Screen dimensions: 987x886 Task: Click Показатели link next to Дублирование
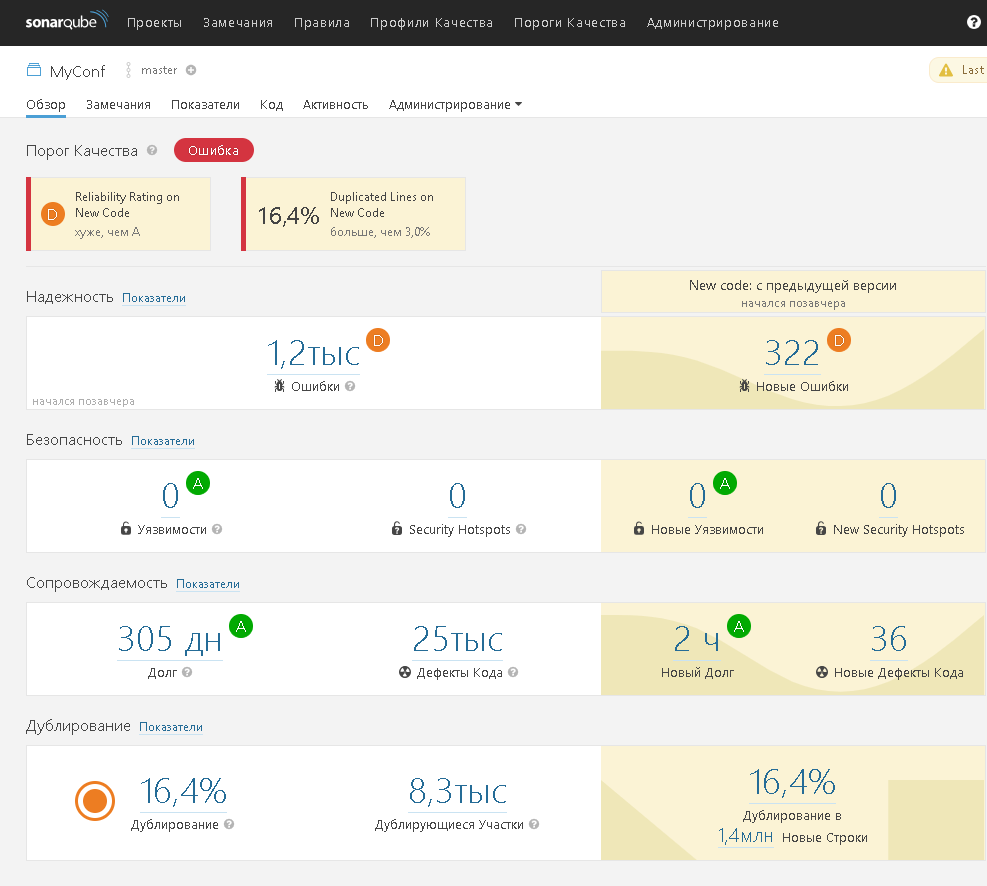[171, 727]
